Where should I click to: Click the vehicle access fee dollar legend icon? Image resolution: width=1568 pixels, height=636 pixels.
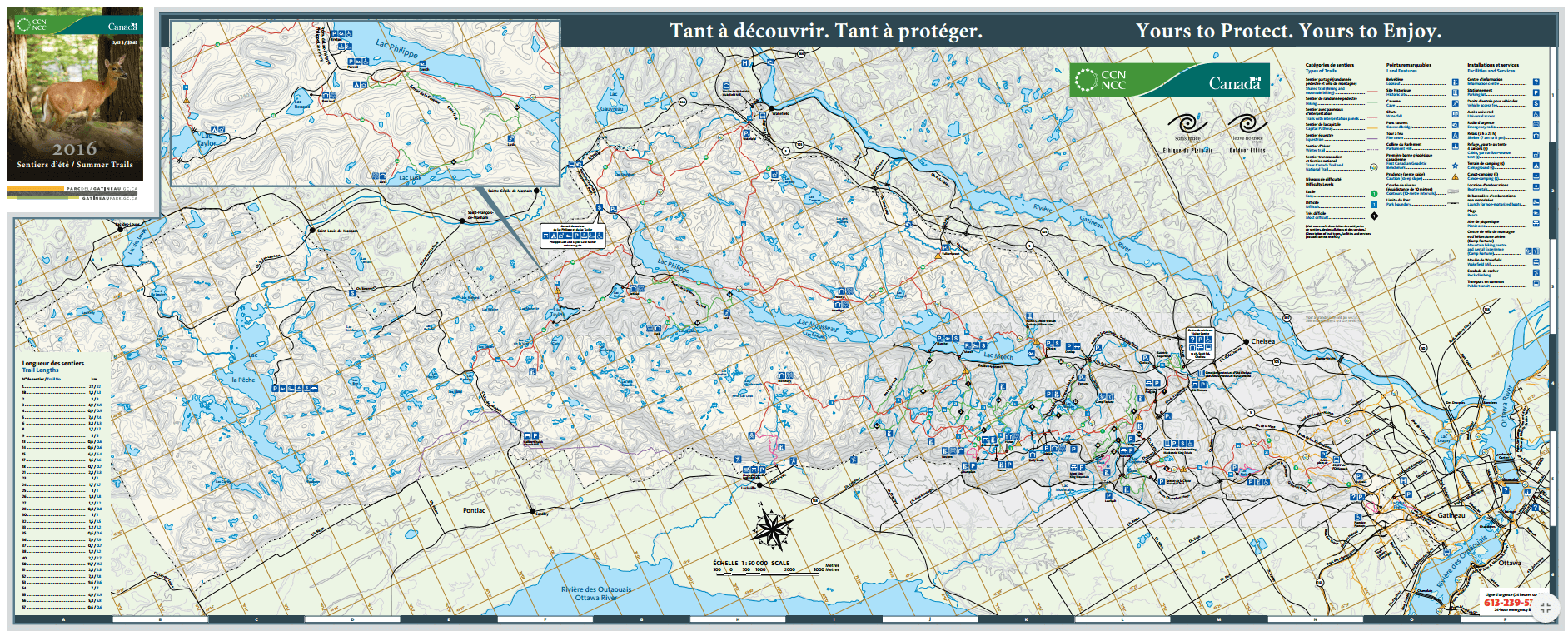(1536, 103)
